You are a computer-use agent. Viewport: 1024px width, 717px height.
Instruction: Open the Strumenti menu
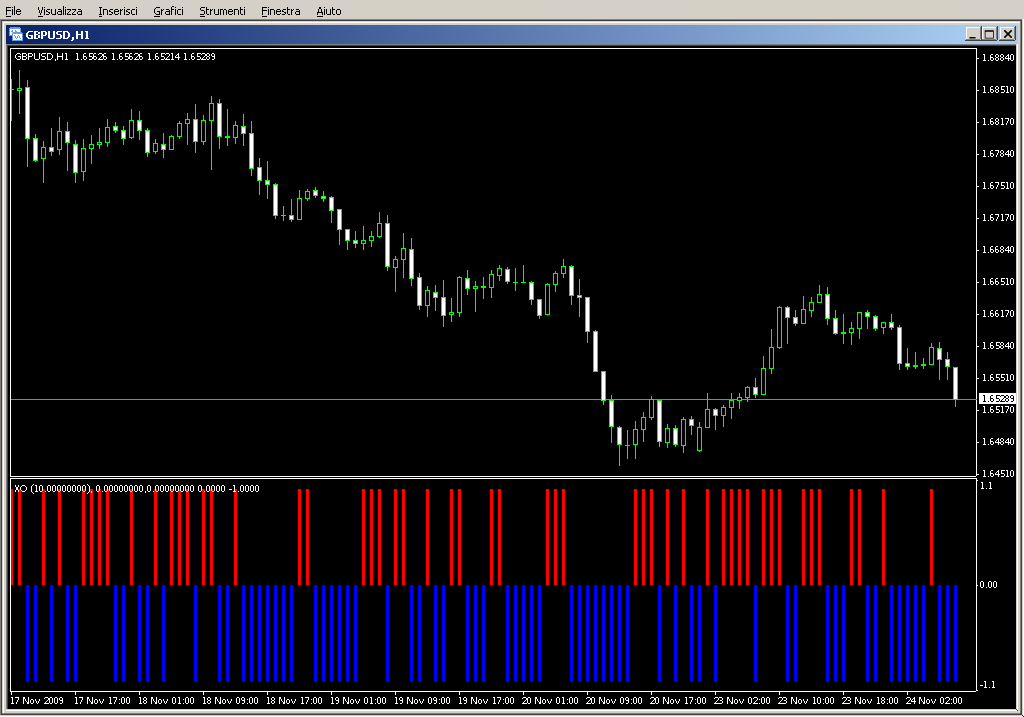(x=222, y=11)
